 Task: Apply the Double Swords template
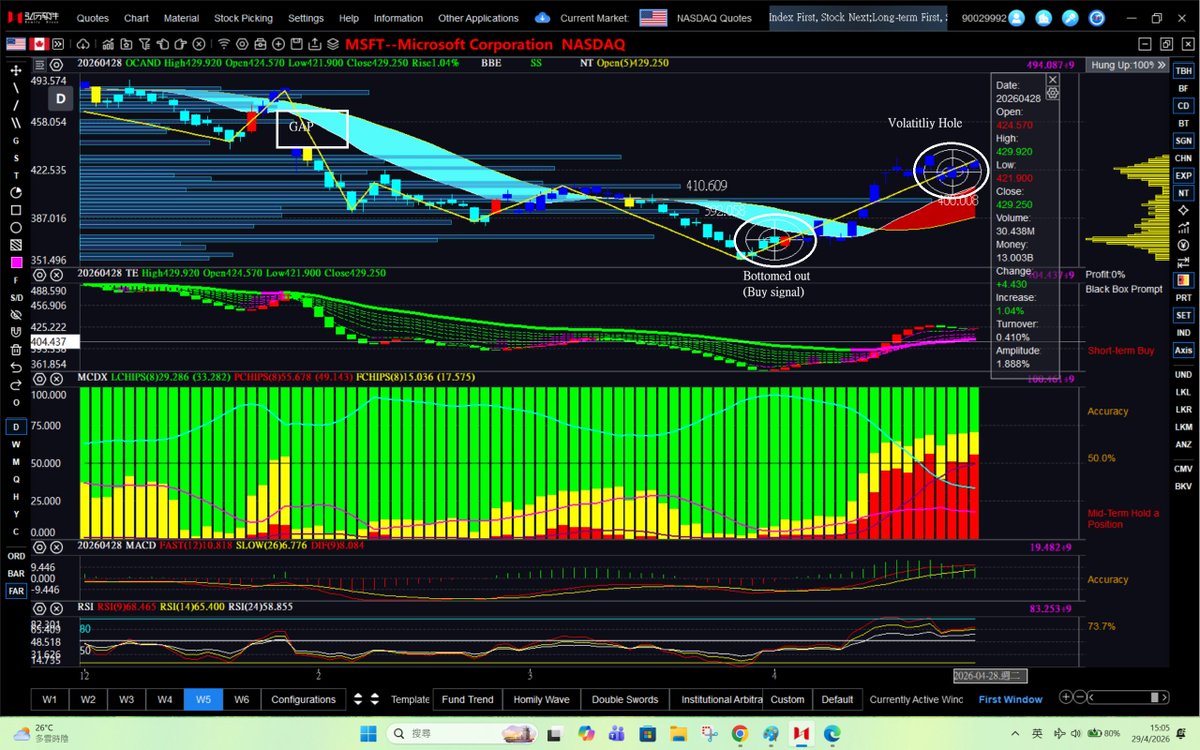coord(625,699)
